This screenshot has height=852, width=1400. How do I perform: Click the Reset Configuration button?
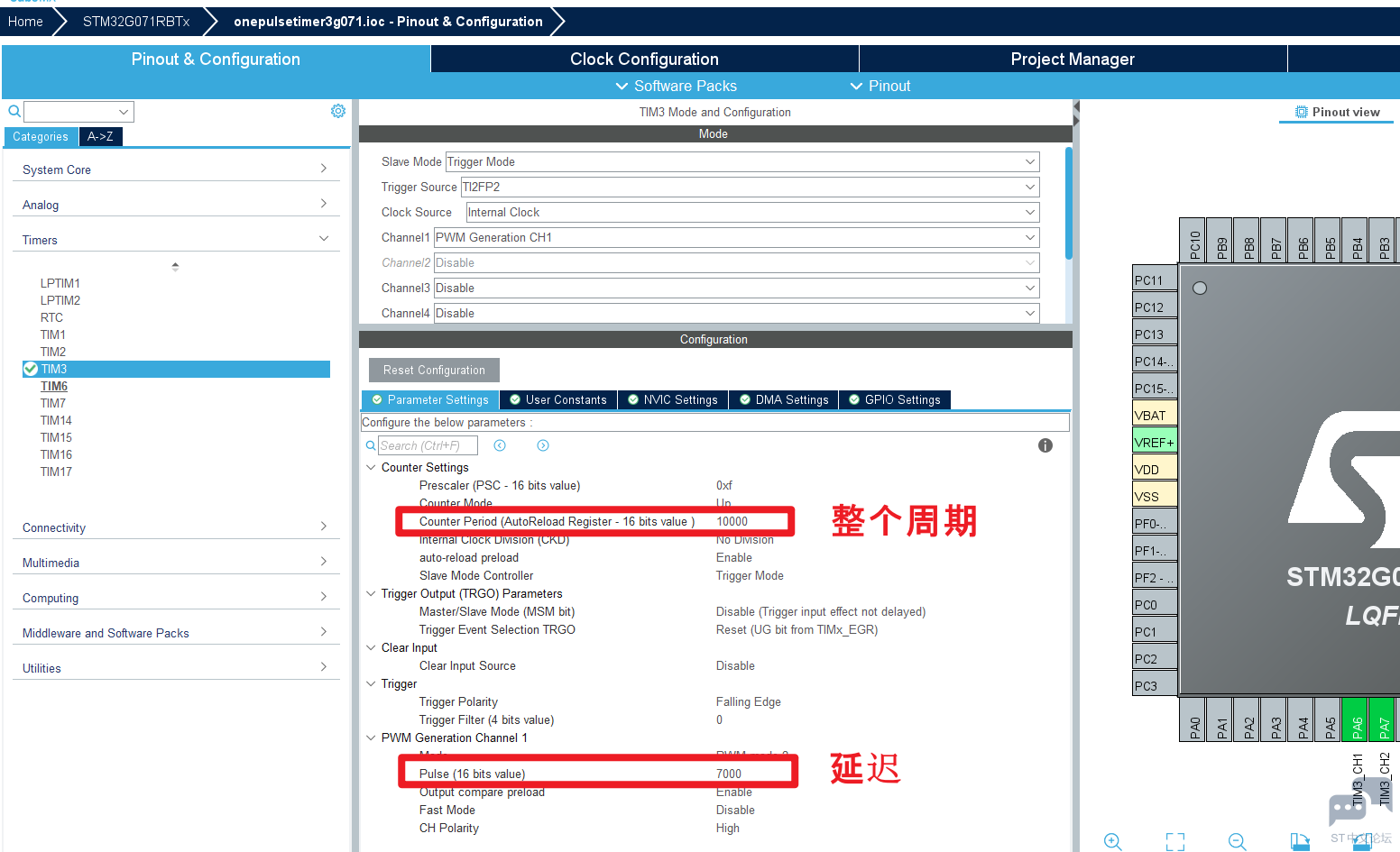tap(434, 370)
